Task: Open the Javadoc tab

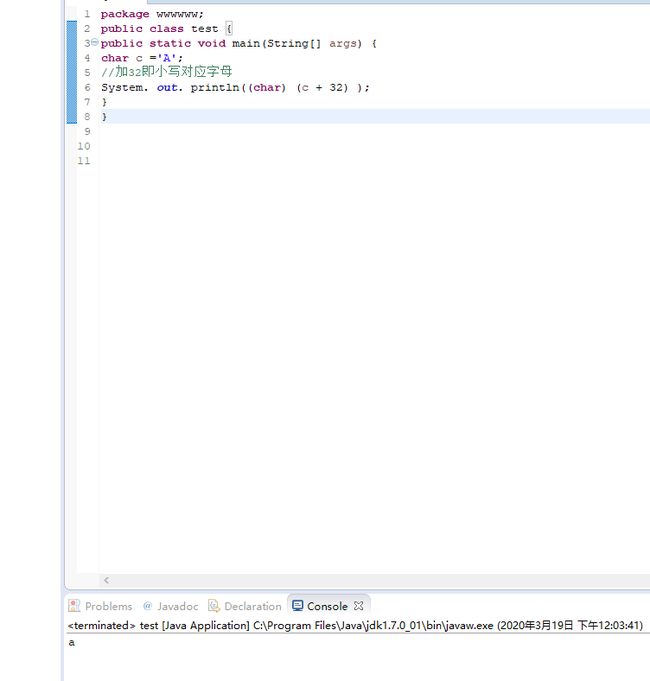Action: click(171, 606)
